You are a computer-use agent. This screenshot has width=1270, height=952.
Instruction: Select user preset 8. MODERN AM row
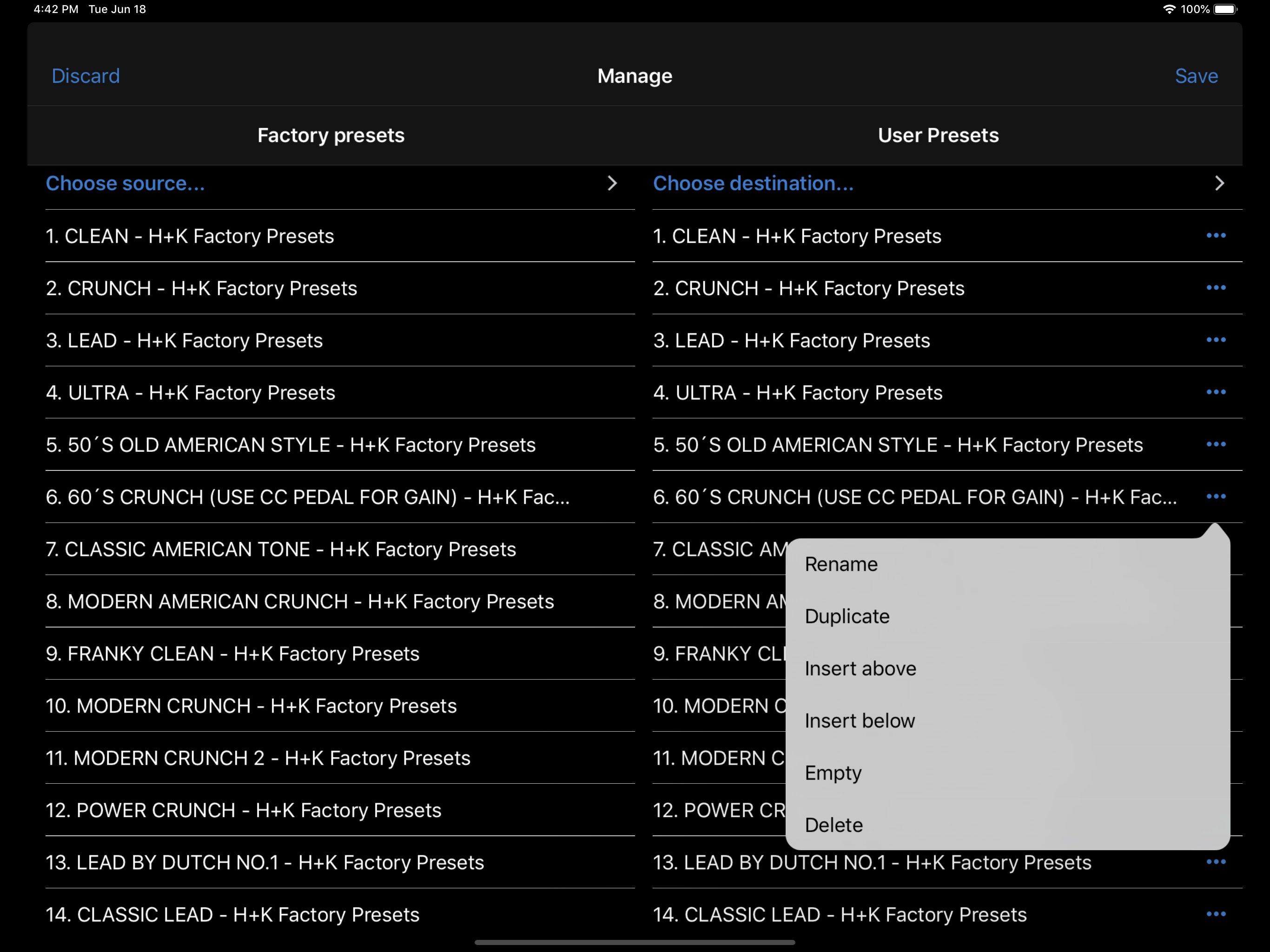[x=720, y=602]
